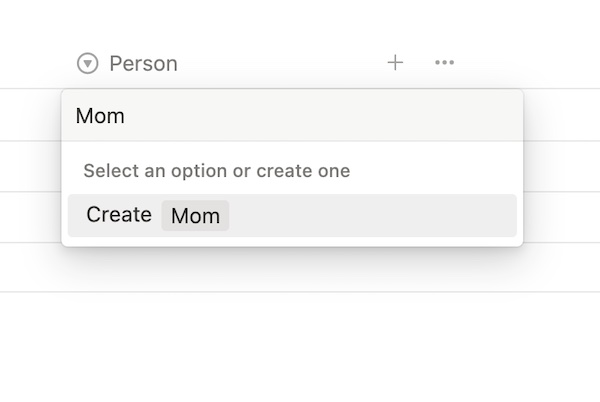Click the select-type icon beside Person
This screenshot has width=600, height=402.
pyautogui.click(x=88, y=63)
